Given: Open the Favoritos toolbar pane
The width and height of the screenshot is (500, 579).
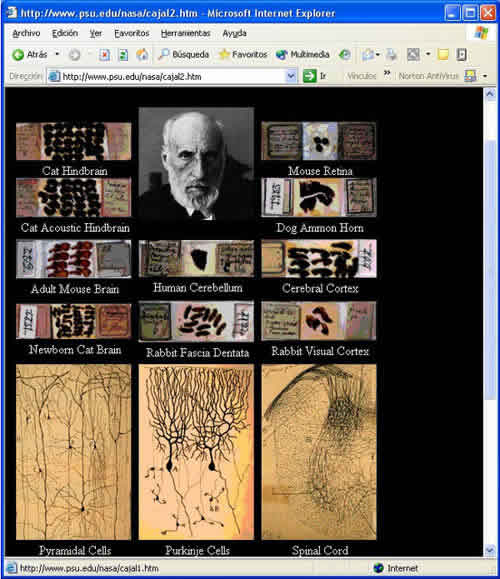Looking at the screenshot, I should click(243, 55).
